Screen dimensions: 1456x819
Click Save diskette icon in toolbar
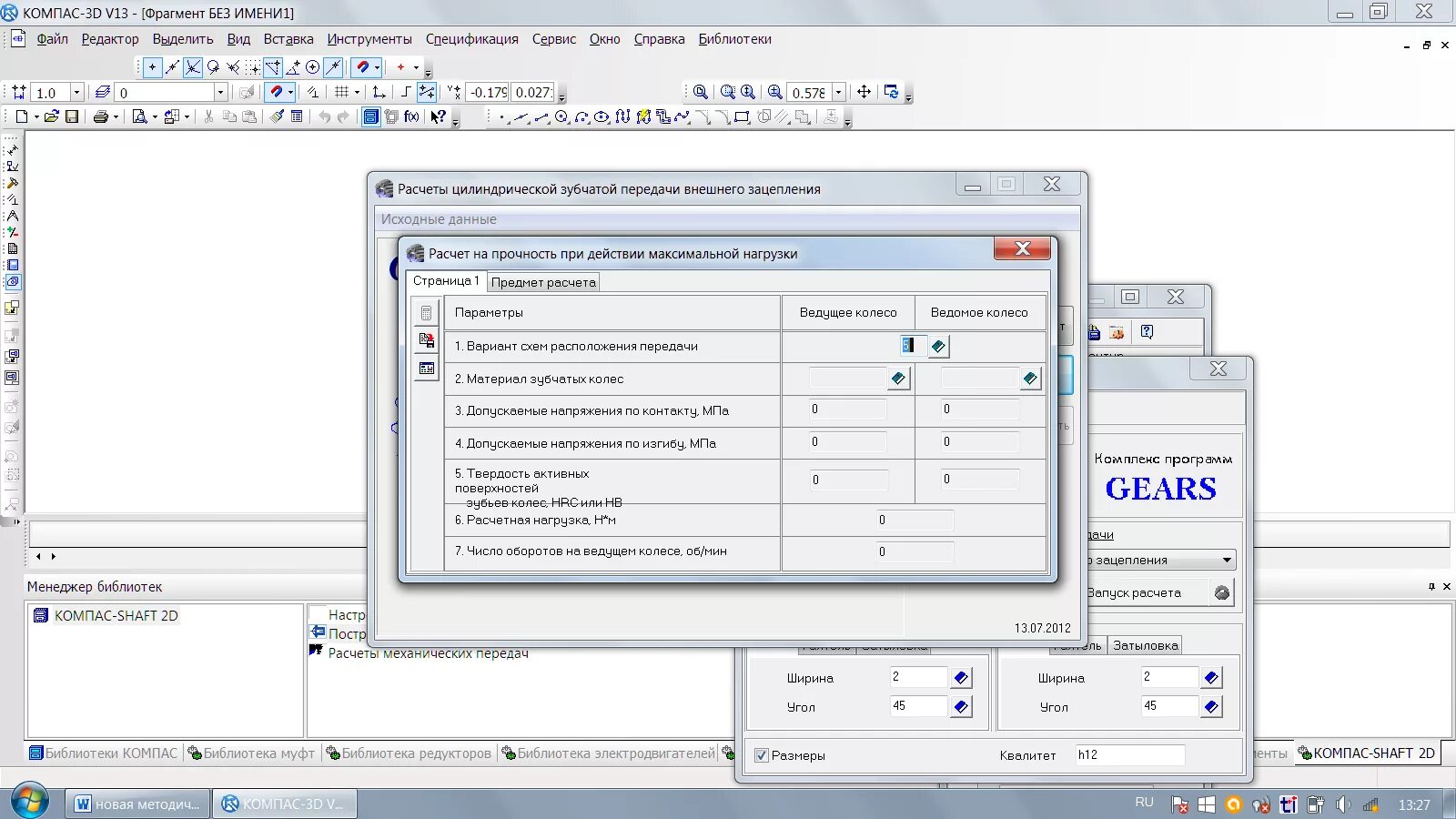[x=72, y=116]
